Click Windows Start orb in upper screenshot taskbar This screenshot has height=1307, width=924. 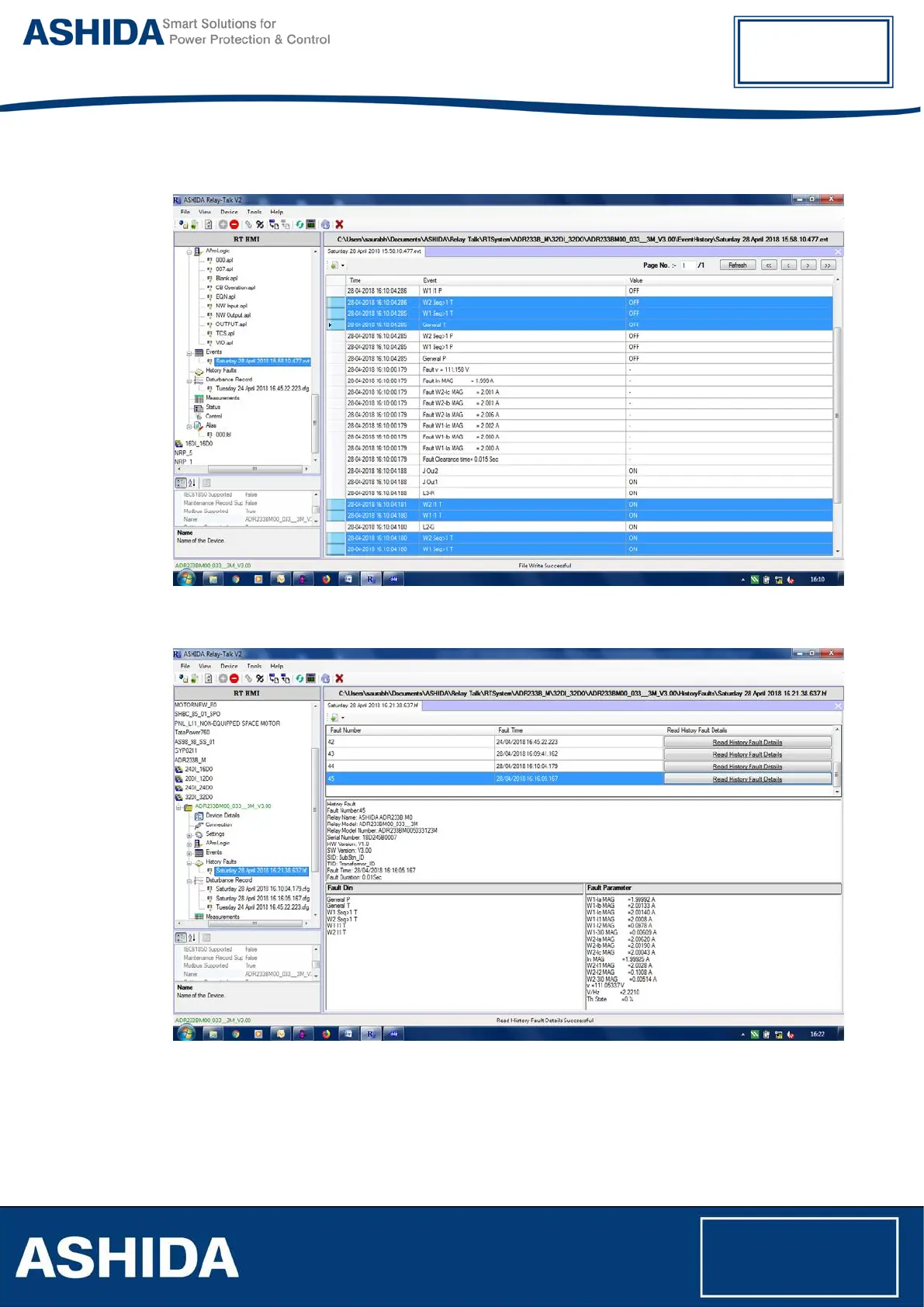[186, 579]
